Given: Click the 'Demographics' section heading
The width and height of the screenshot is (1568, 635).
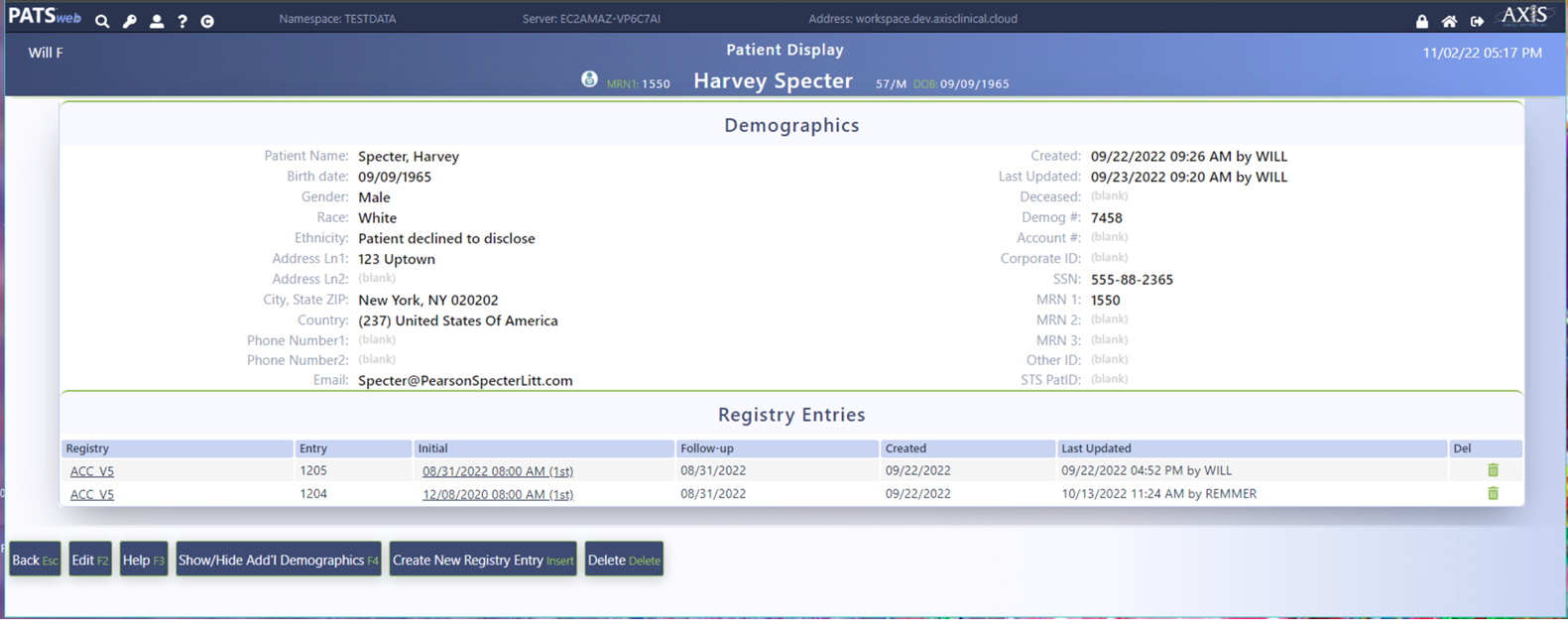Looking at the screenshot, I should coord(791,125).
